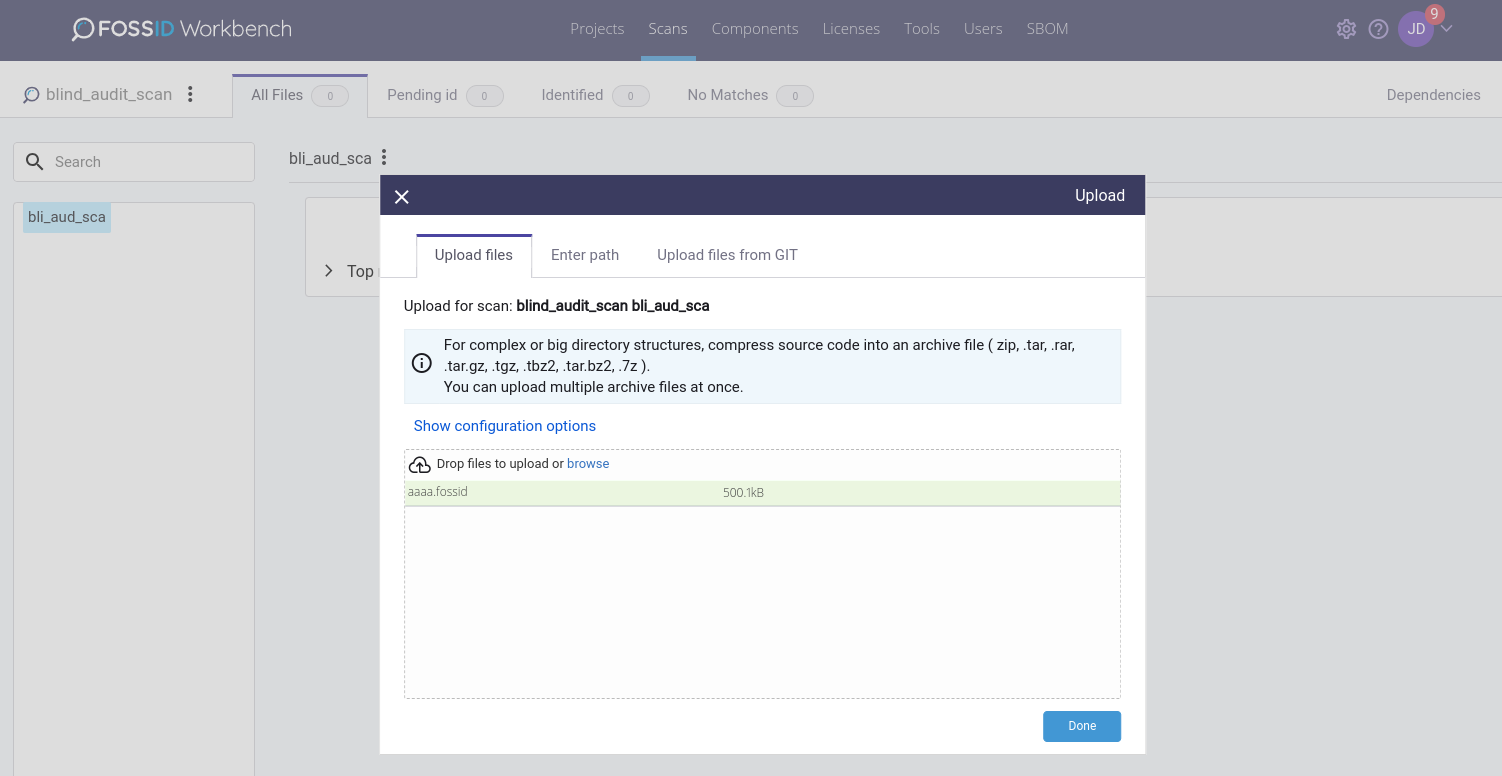The height and width of the screenshot is (776, 1502).
Task: Open the help question mark icon
Action: point(1378,29)
